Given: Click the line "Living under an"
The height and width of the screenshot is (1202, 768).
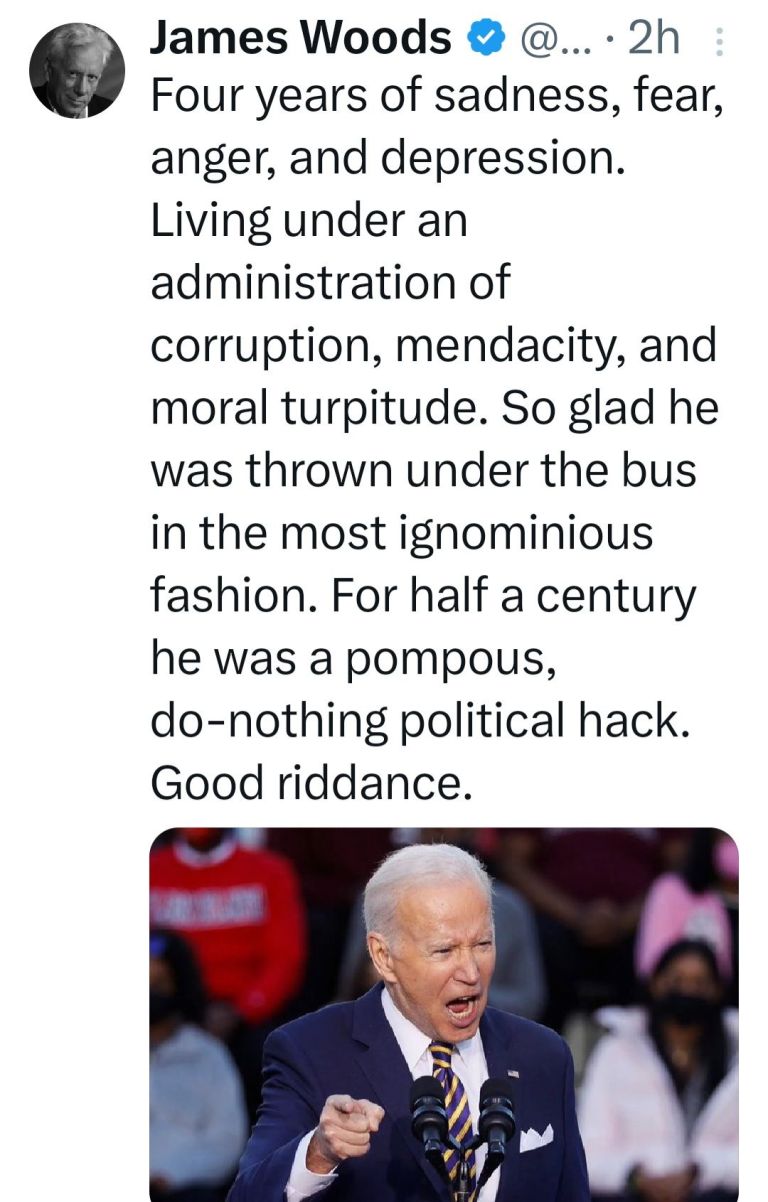Looking at the screenshot, I should (309, 222).
